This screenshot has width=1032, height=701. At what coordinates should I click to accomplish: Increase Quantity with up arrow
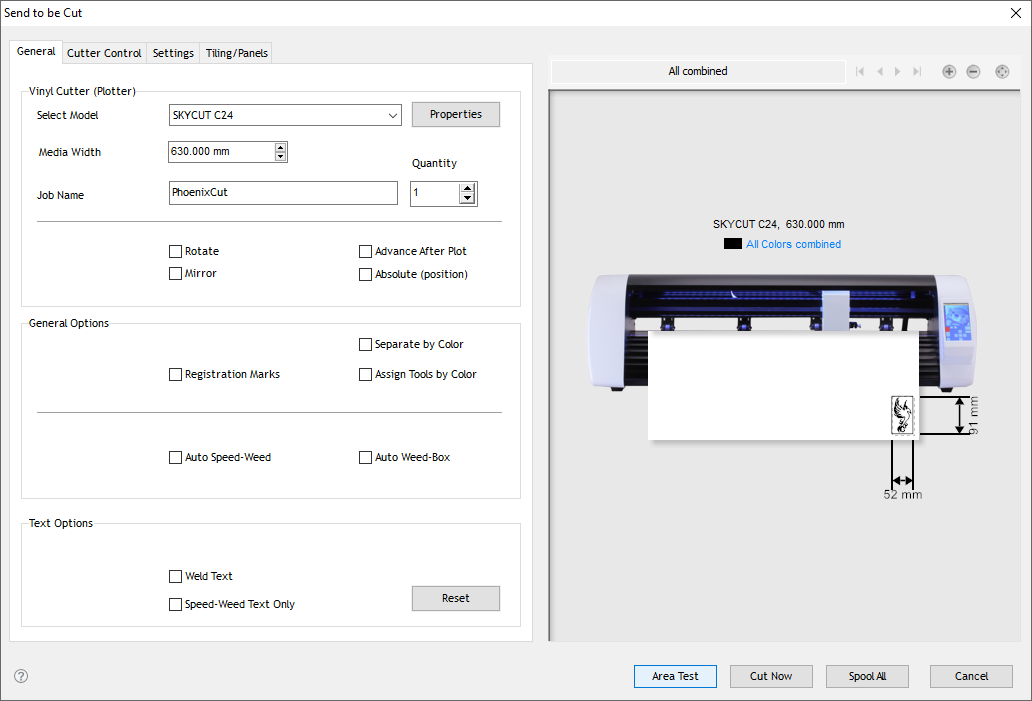click(467, 189)
